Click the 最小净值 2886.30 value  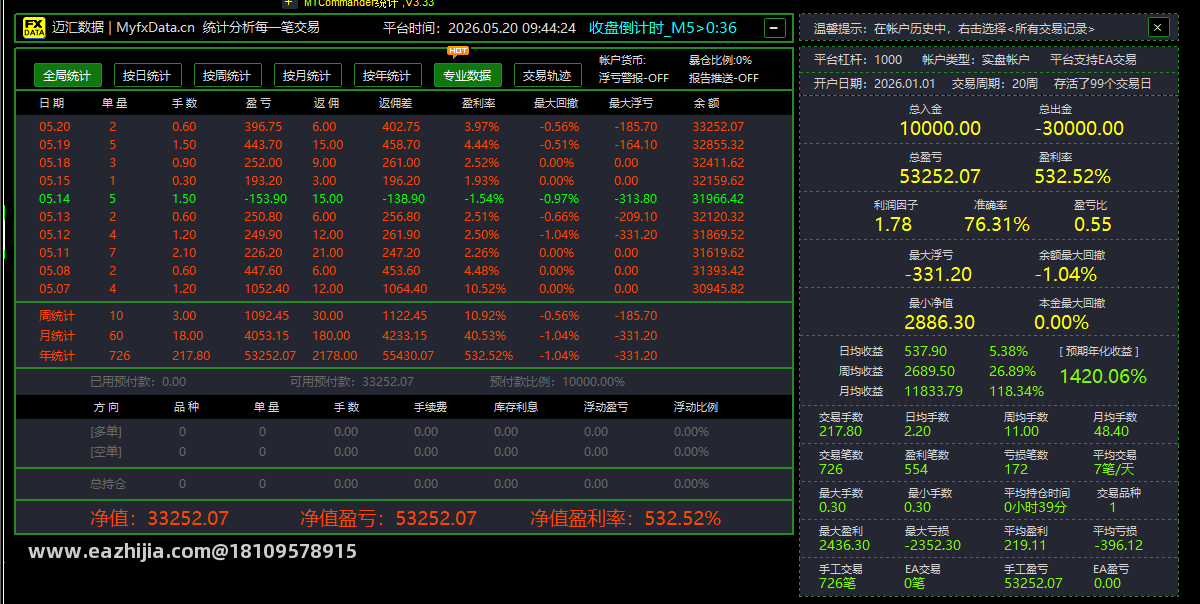click(x=939, y=322)
